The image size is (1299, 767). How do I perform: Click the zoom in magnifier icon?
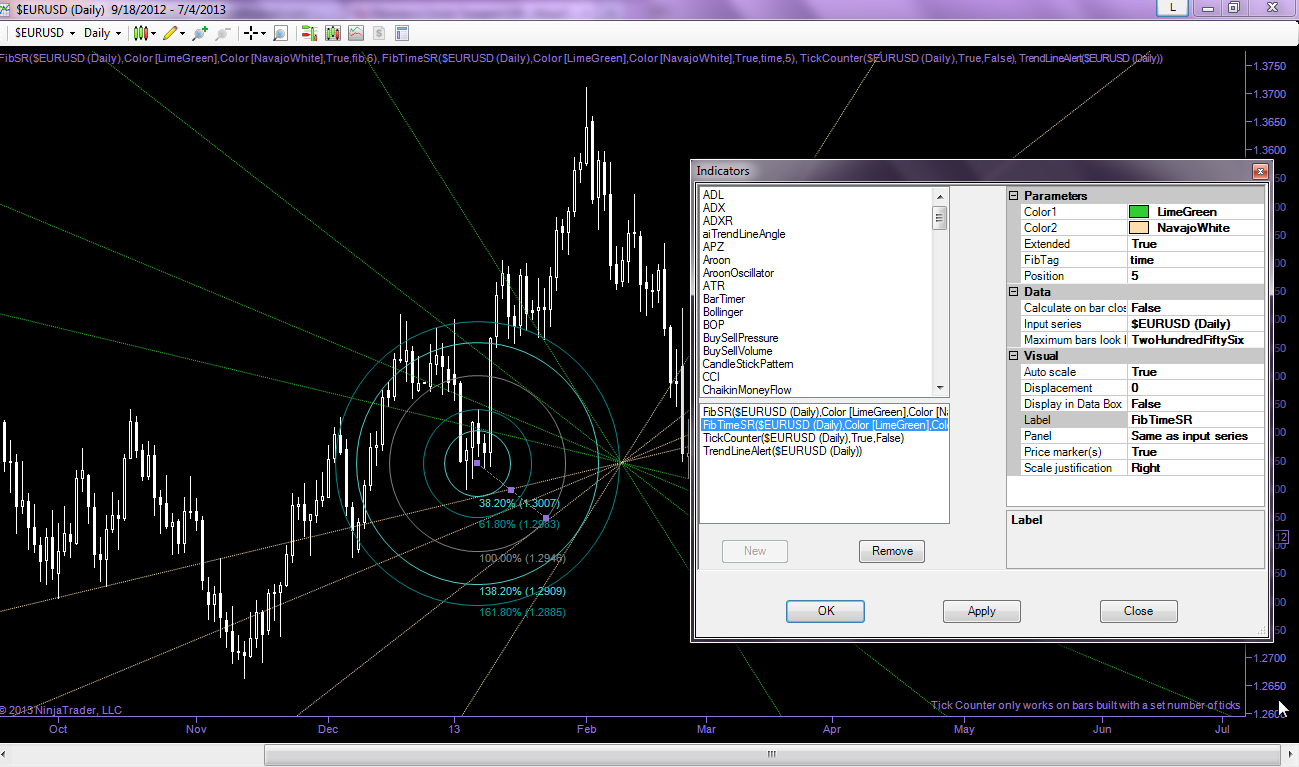[x=200, y=33]
